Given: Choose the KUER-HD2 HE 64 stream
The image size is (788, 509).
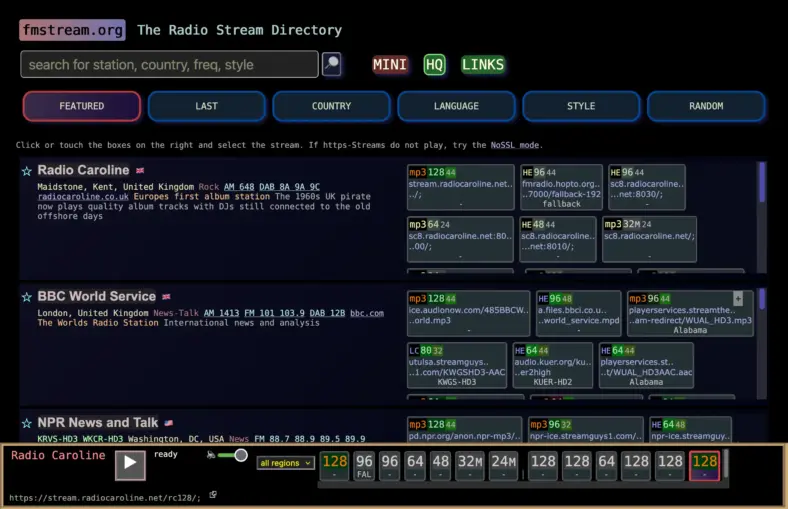Looking at the screenshot, I should (x=553, y=365).
